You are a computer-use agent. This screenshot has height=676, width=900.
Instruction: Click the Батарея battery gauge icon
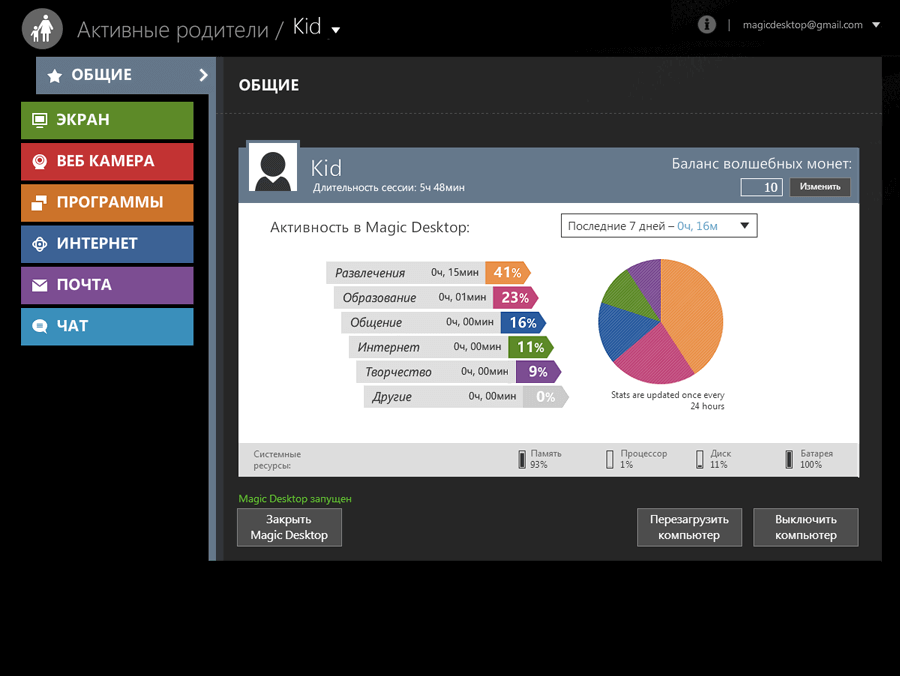[x=789, y=459]
